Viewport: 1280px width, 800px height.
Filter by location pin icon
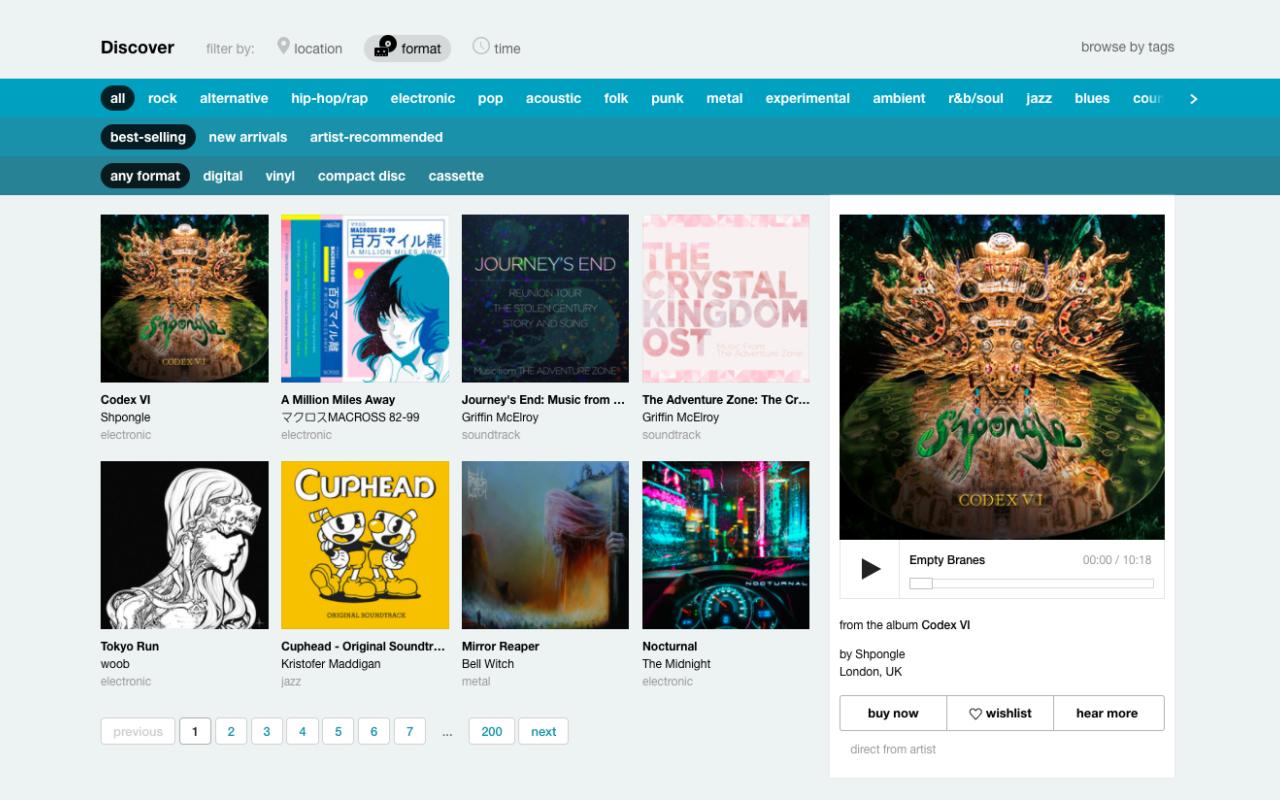[x=283, y=46]
